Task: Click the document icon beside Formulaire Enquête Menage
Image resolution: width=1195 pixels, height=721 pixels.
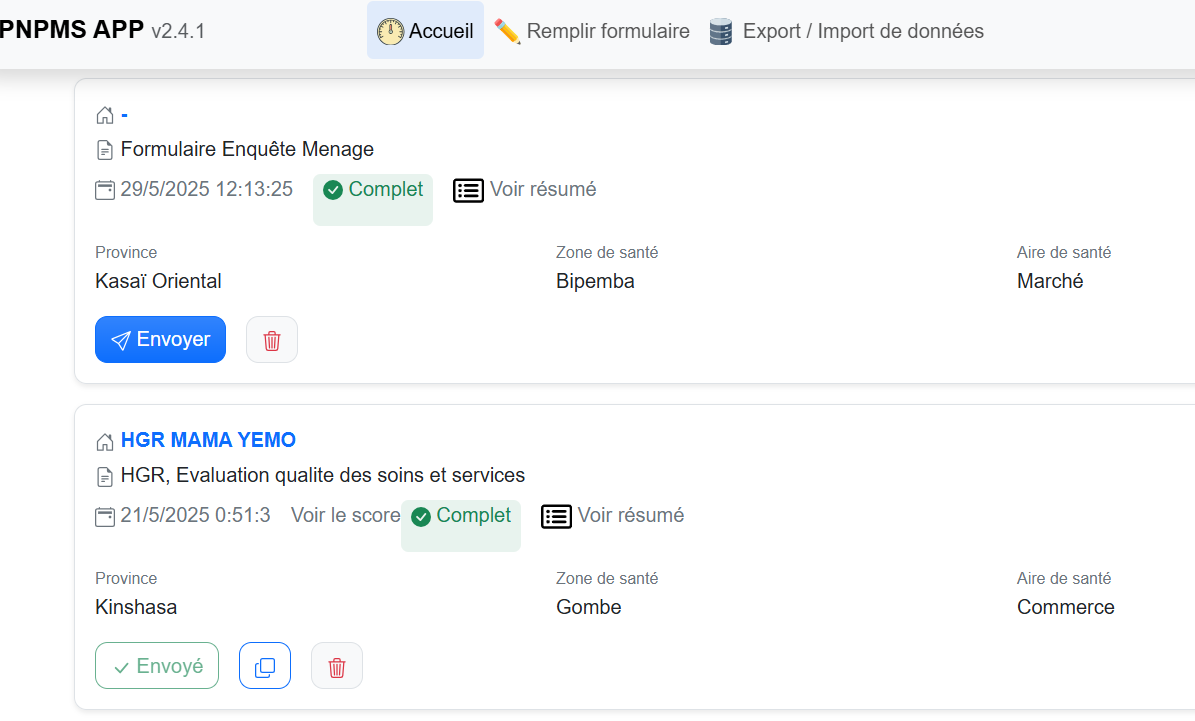Action: [105, 149]
